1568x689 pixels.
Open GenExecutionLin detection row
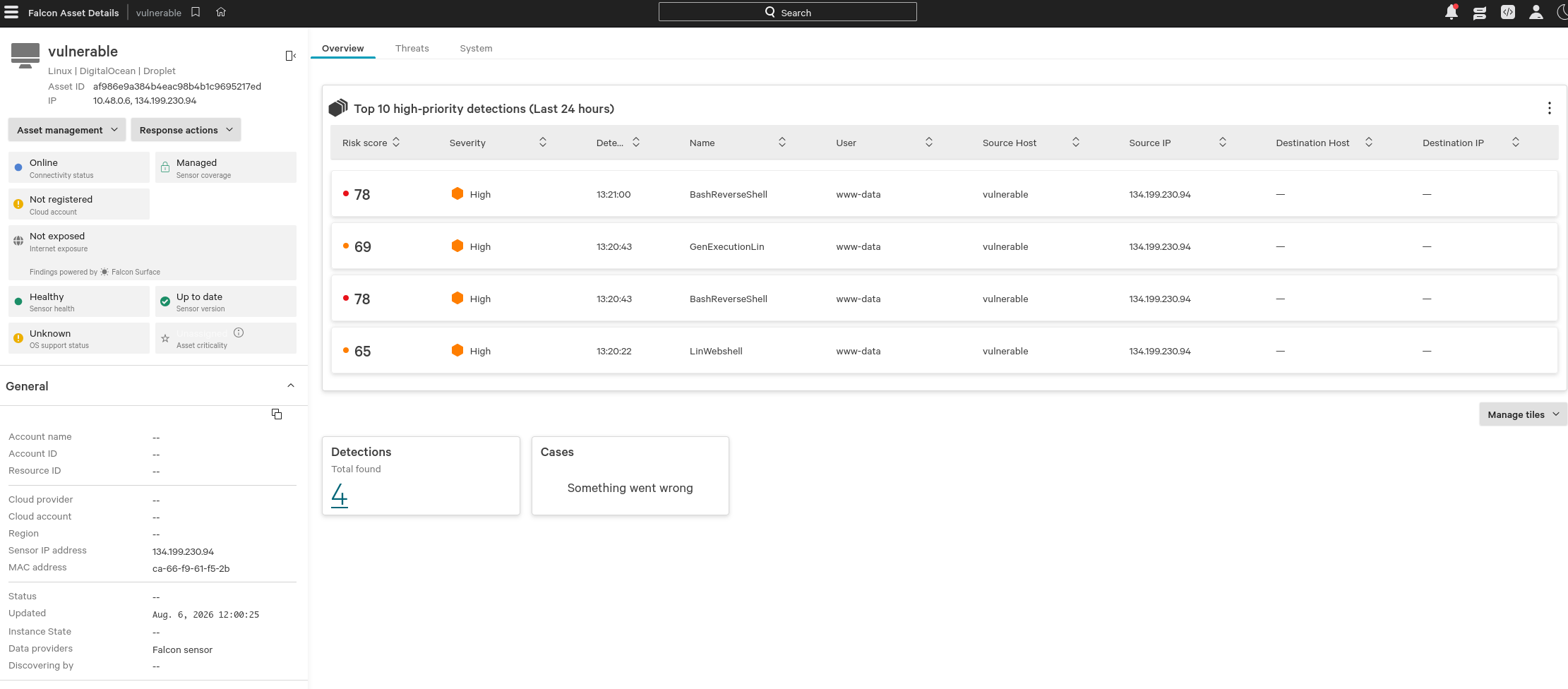click(x=945, y=246)
